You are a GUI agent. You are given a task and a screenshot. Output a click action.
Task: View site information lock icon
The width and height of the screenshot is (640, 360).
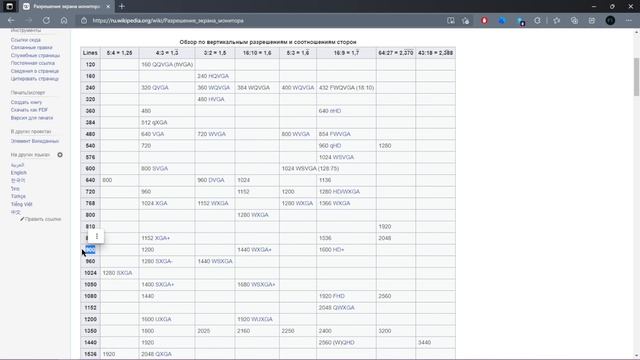pyautogui.click(x=84, y=20)
